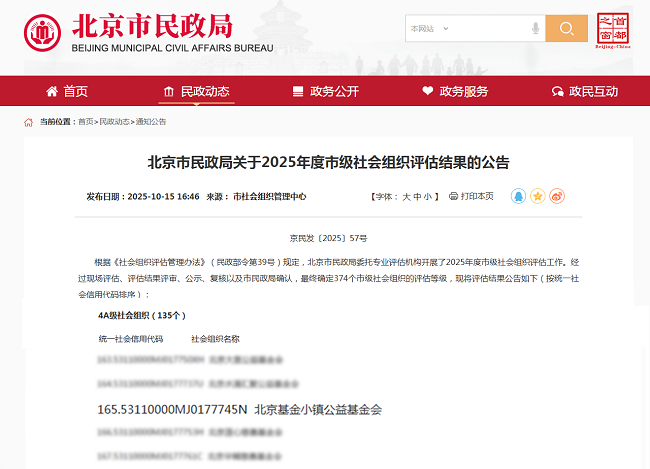650x469 pixels.
Task: Click the home icon beside 当前位置
Action: click(28, 122)
